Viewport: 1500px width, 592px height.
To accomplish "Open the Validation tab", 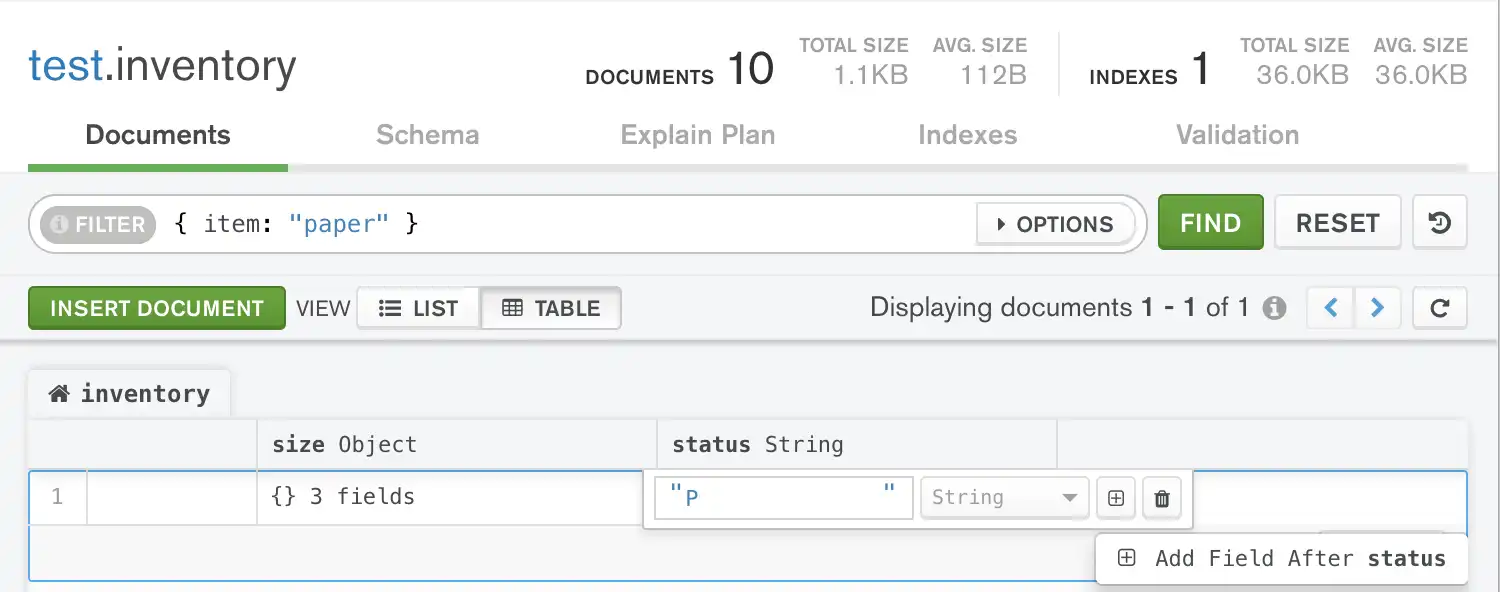I will tap(1236, 134).
